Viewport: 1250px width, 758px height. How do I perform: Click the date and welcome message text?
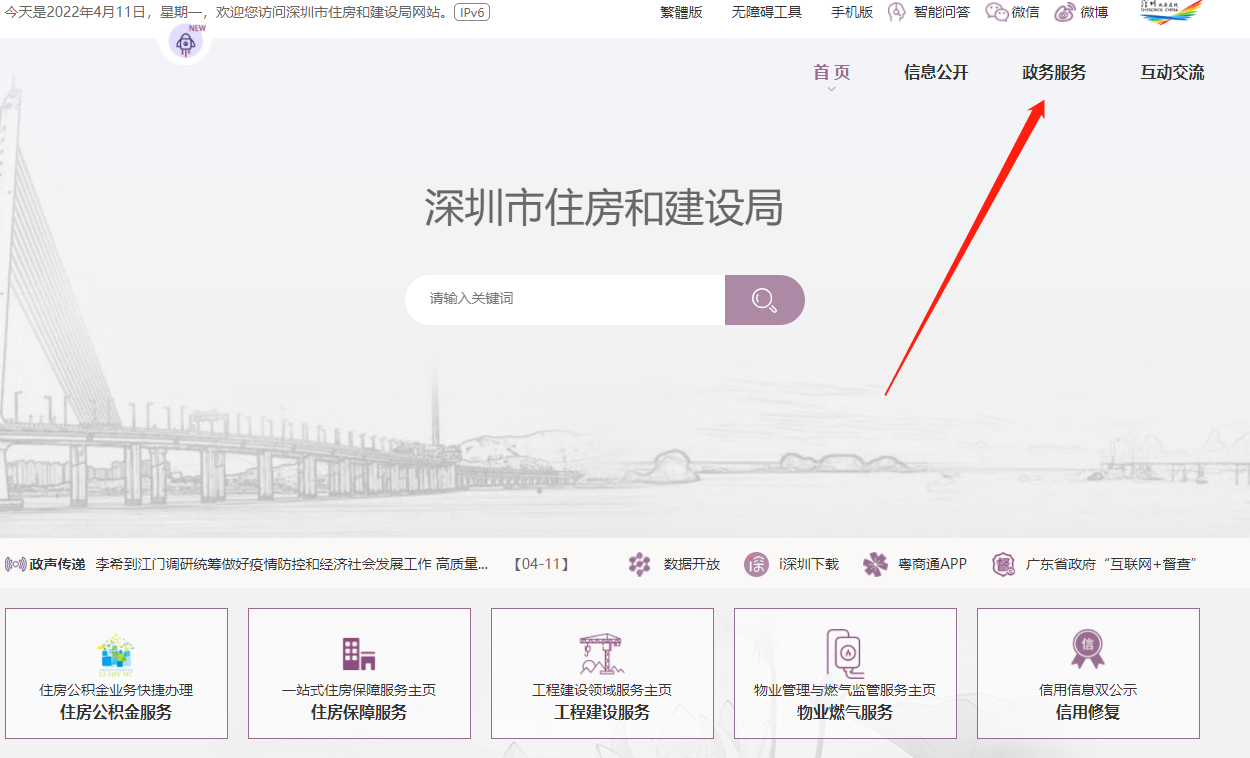(227, 12)
